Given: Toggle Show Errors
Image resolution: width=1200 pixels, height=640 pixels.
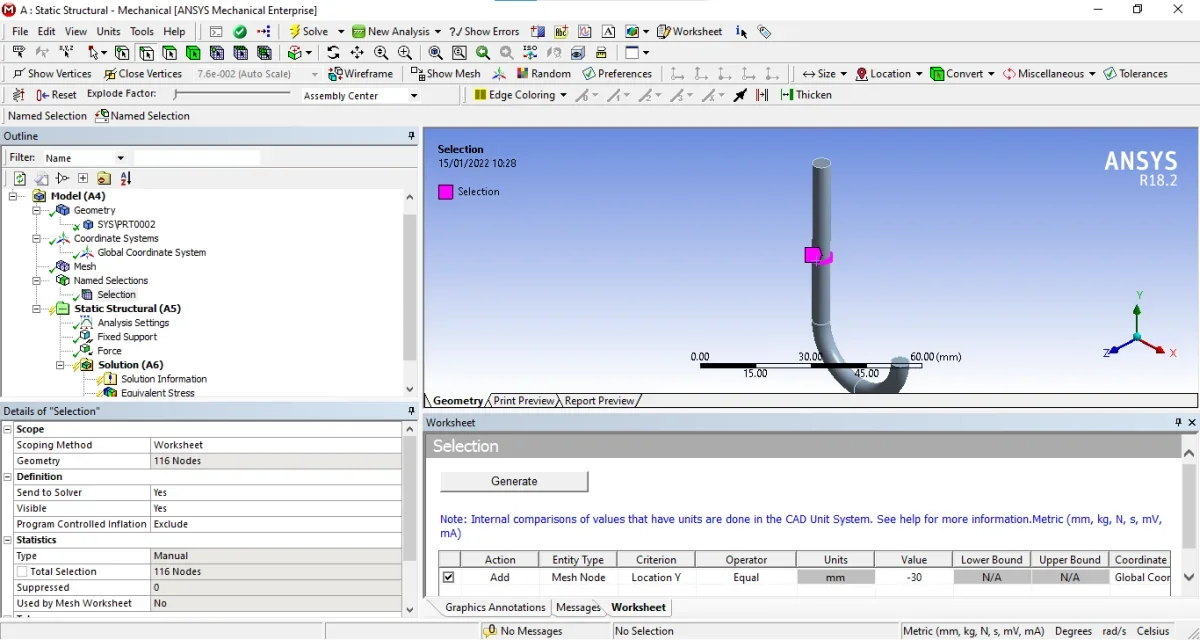Looking at the screenshot, I should [486, 31].
